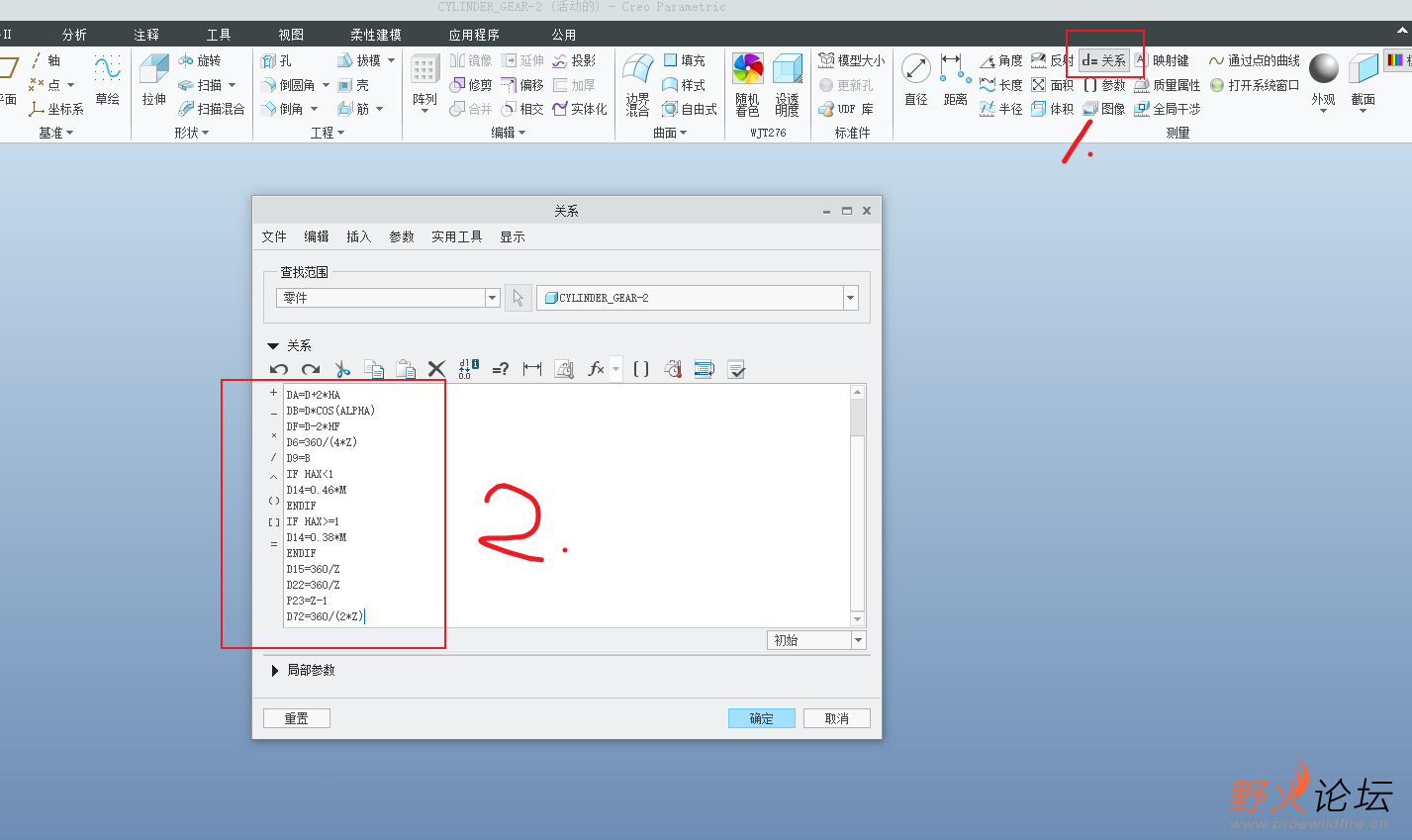Open the 插入 menu in relations dialog
The image size is (1412, 840).
[x=358, y=236]
